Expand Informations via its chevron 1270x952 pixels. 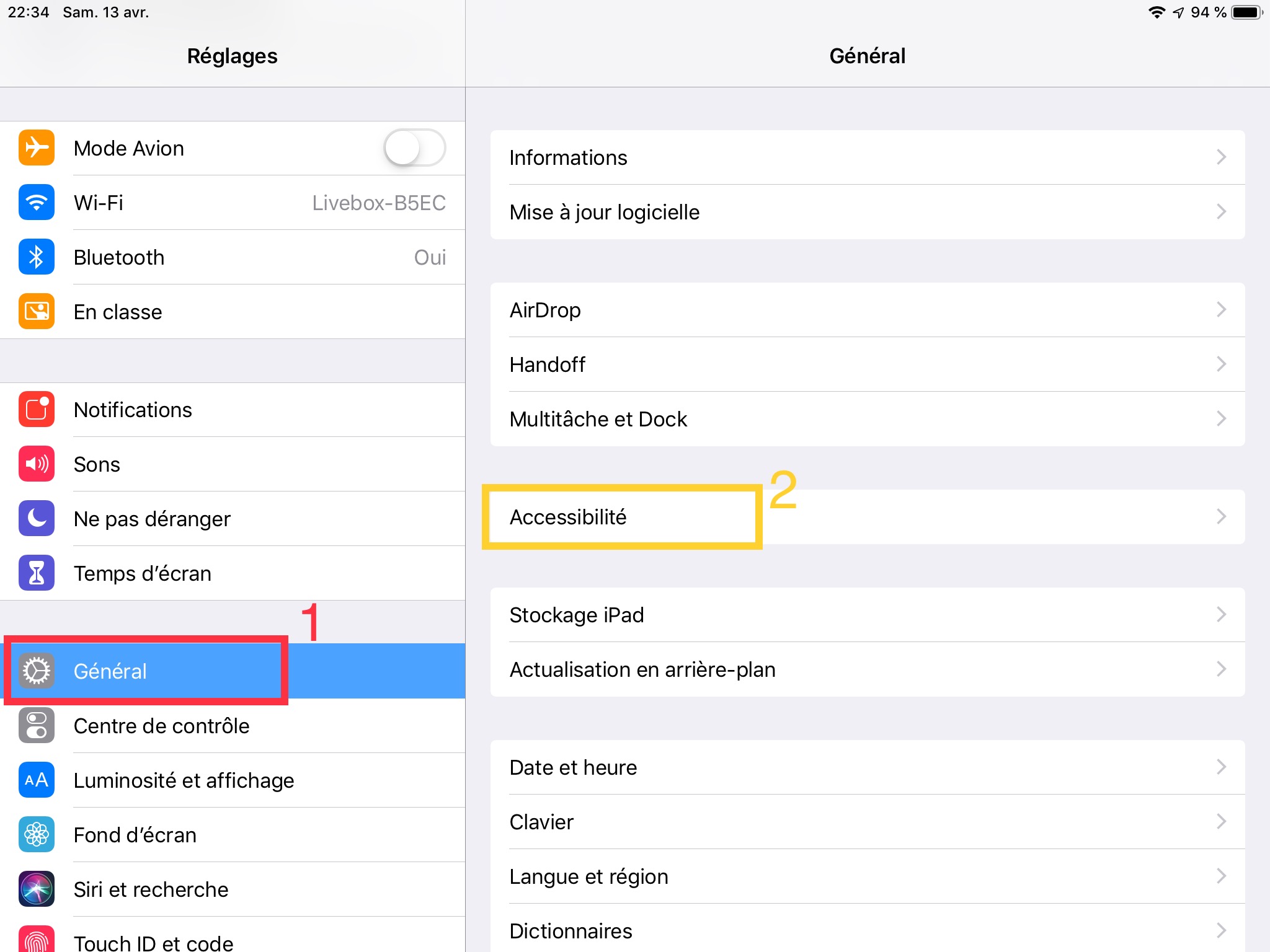coord(1221,157)
